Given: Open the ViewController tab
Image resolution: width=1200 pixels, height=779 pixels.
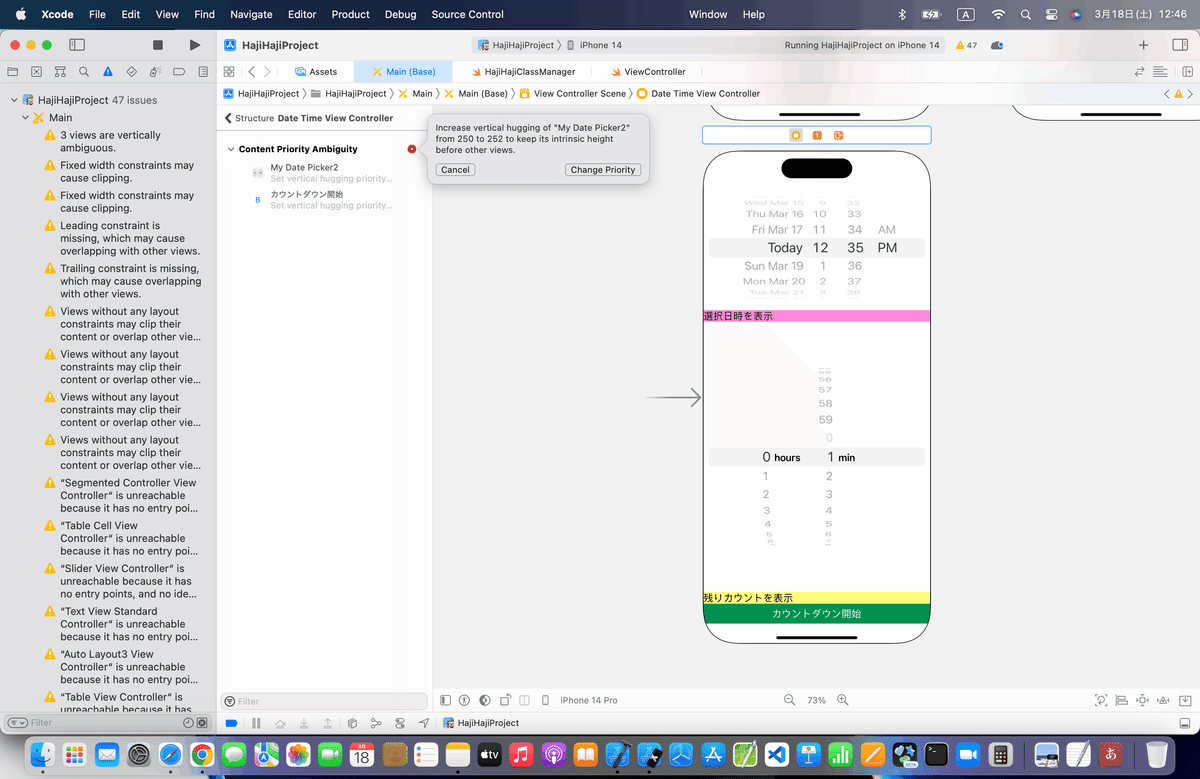Looking at the screenshot, I should pyautogui.click(x=647, y=72).
